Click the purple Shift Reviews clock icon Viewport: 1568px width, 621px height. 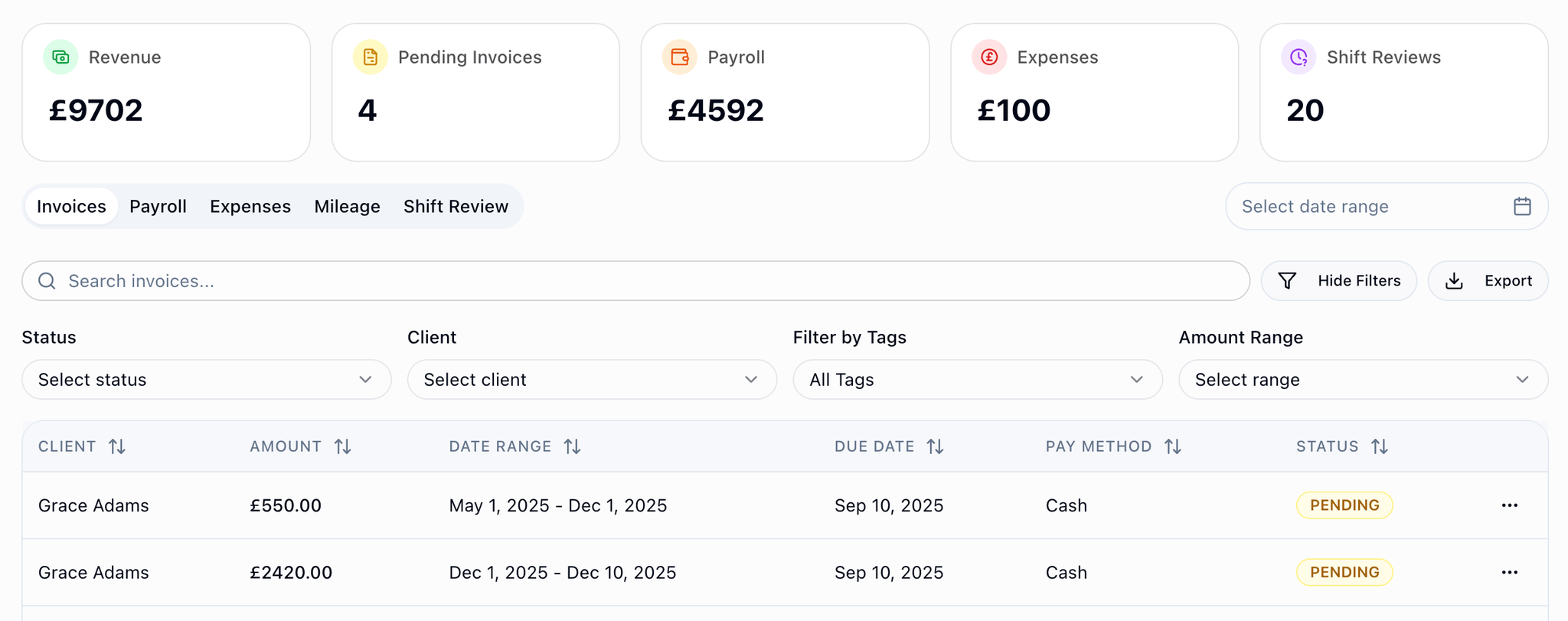(1298, 57)
